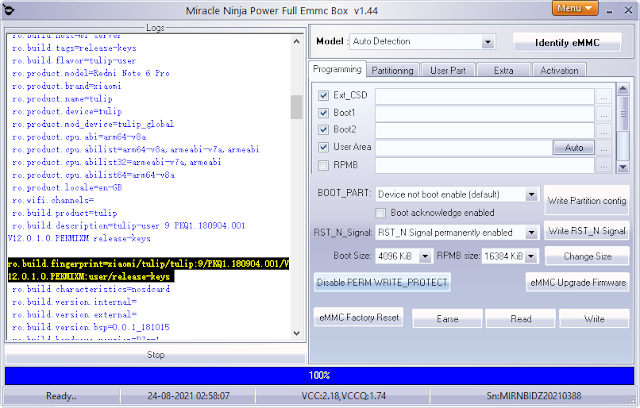This screenshot has width=640, height=408.
Task: Click the Ready.. status bar entry
Action: [x=61, y=396]
